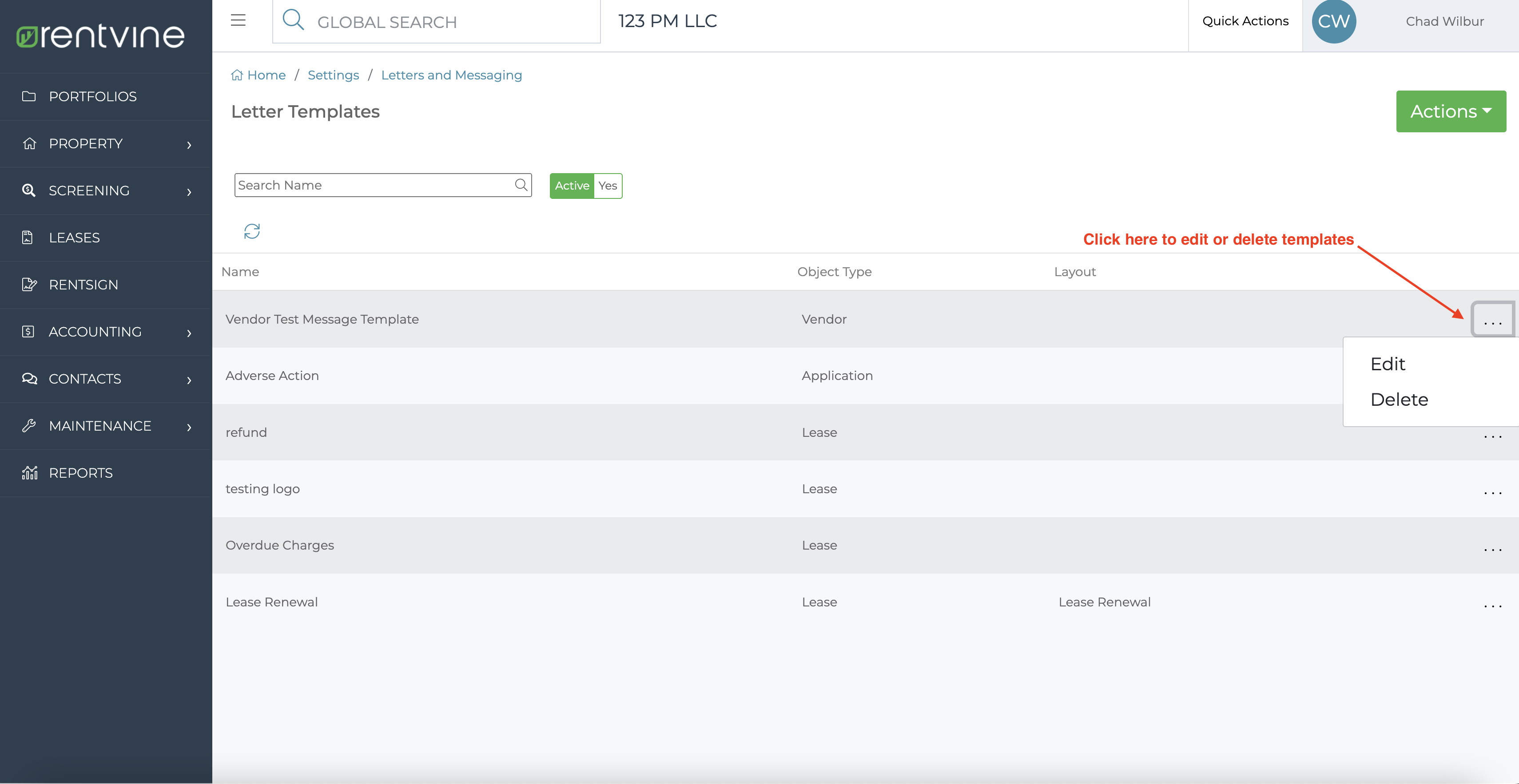
Task: Open the refund template name
Action: [246, 432]
